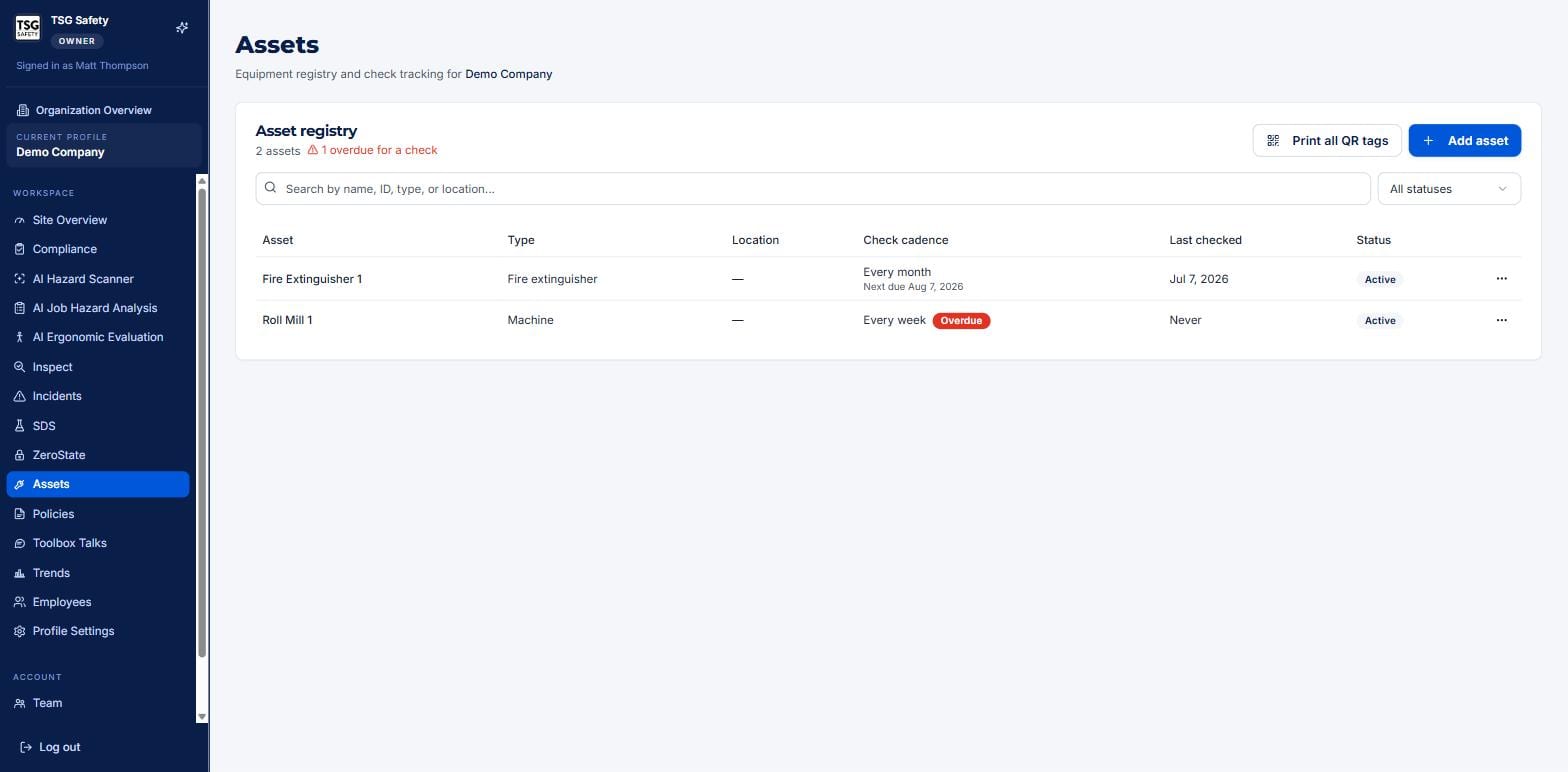Click the sidebar vertical scrollbar thumb
This screenshot has width=1568, height=772.
pyautogui.click(x=202, y=422)
